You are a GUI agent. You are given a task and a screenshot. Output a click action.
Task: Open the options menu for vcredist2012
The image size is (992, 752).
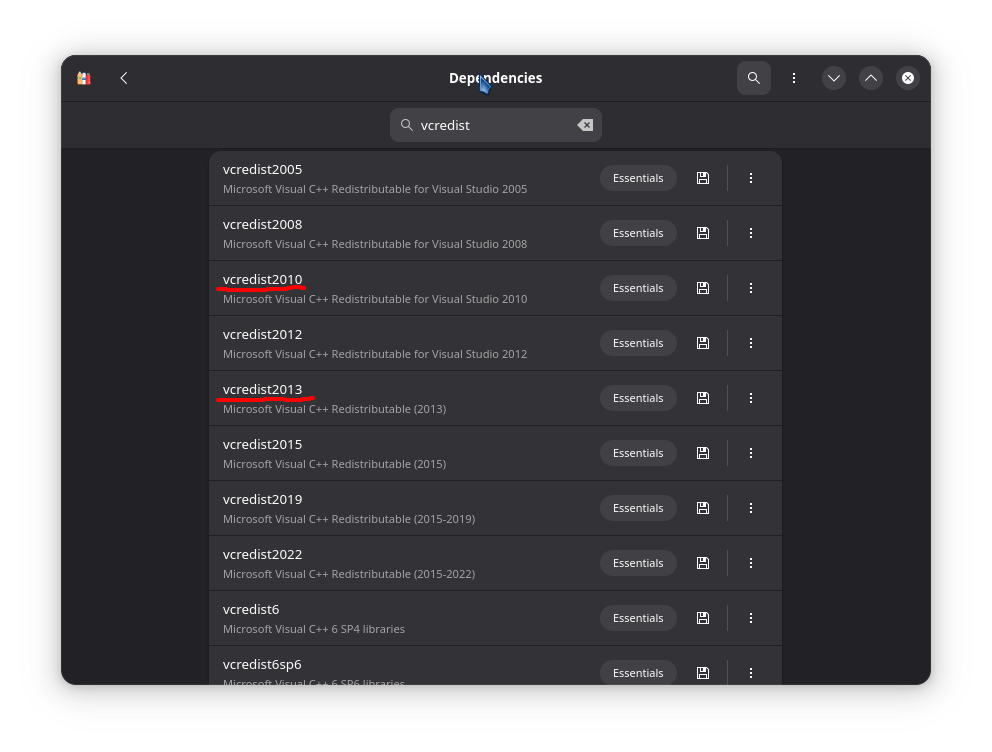751,343
